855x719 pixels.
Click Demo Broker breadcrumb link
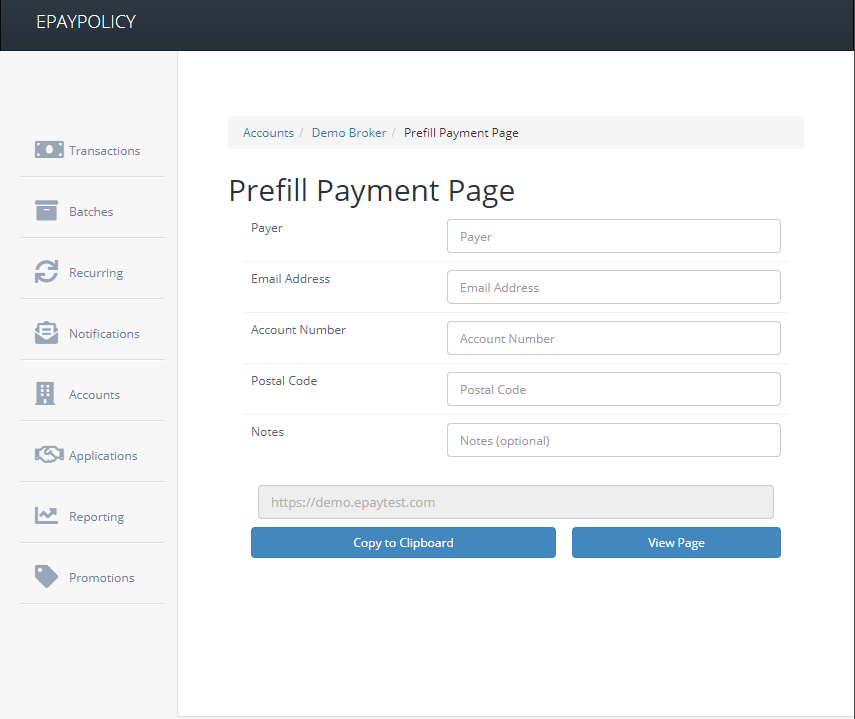[349, 133]
